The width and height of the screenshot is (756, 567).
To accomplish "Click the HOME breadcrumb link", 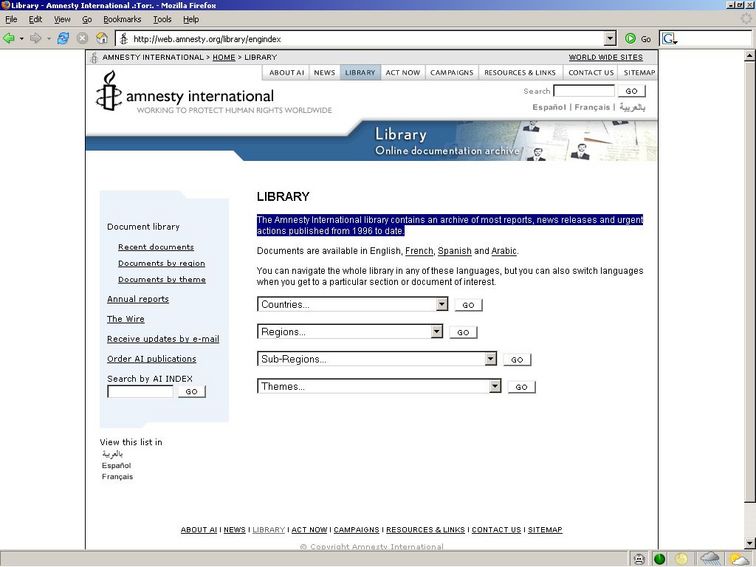I will tap(224, 57).
